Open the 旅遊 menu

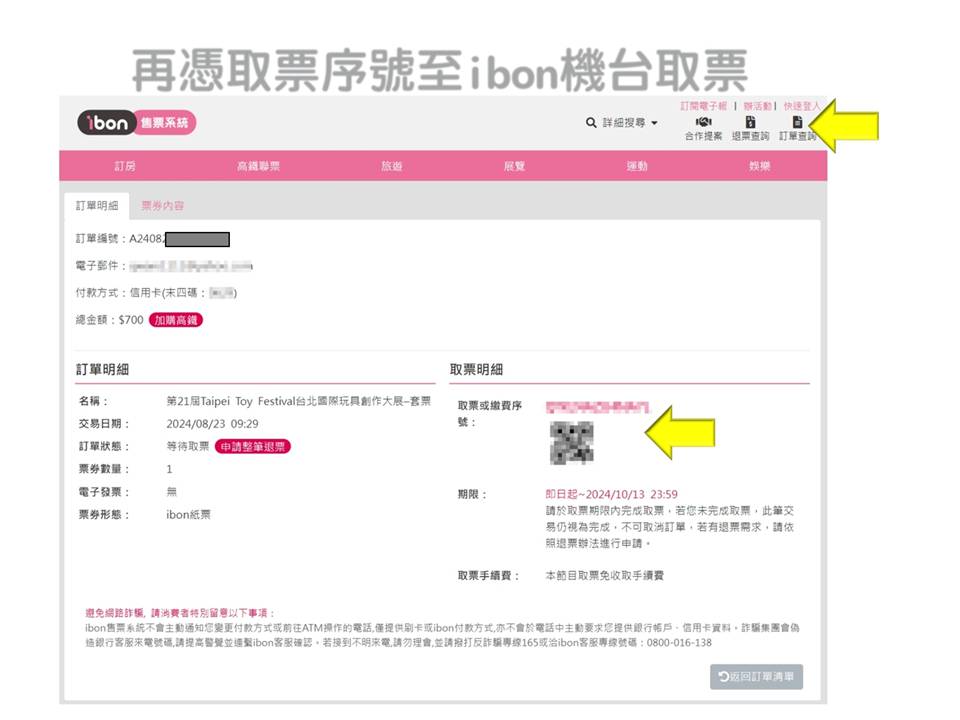[x=392, y=166]
